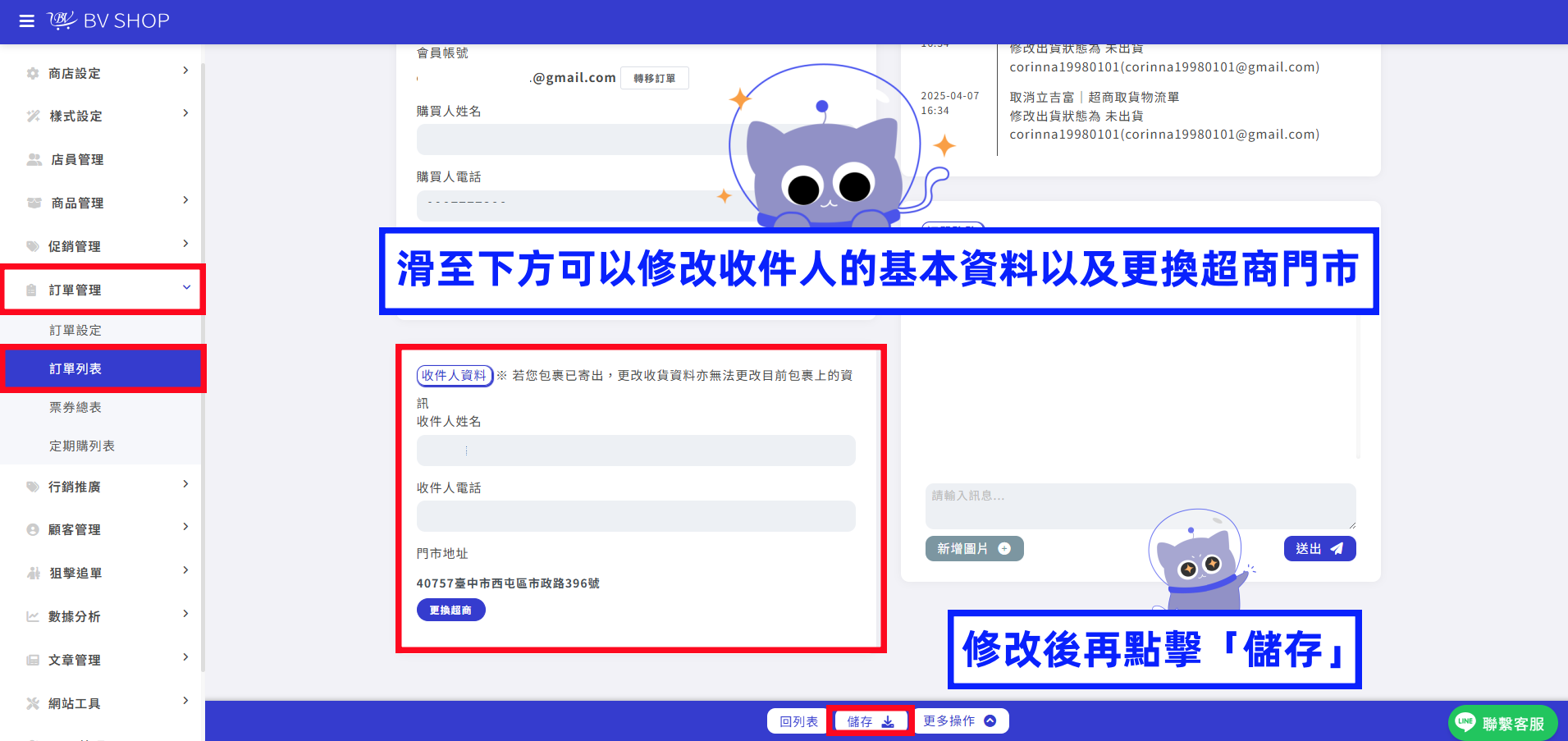Expand the 商品管理 menu chevron
Image resolution: width=1568 pixels, height=741 pixels.
(x=185, y=200)
